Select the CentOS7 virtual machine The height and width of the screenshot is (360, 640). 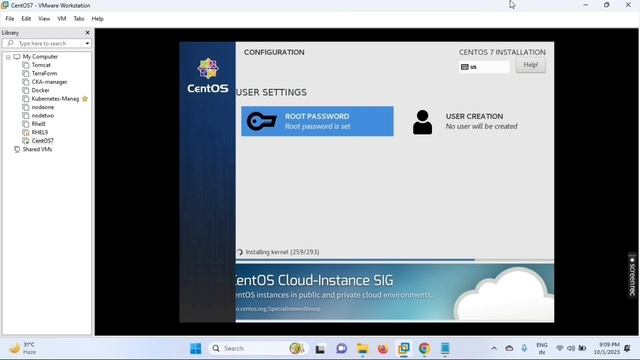coord(42,141)
